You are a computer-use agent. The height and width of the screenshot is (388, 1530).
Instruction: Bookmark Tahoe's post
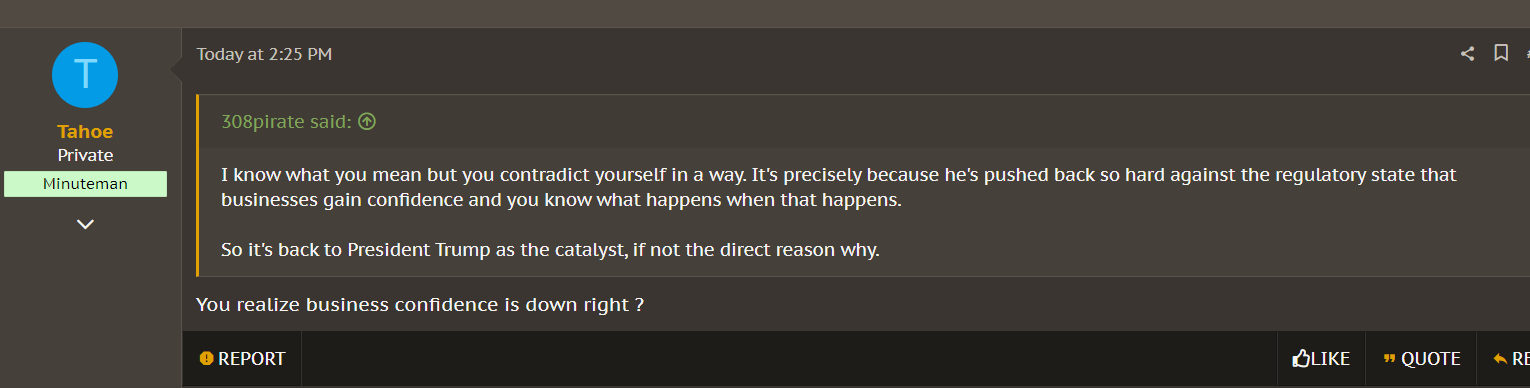click(1501, 53)
